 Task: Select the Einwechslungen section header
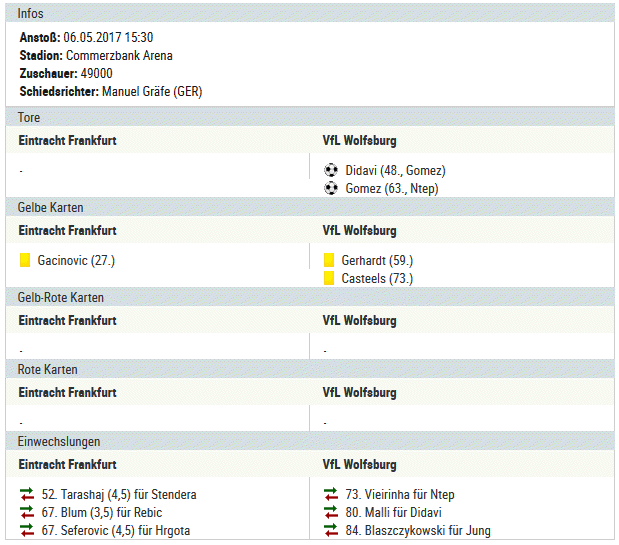tap(310, 441)
